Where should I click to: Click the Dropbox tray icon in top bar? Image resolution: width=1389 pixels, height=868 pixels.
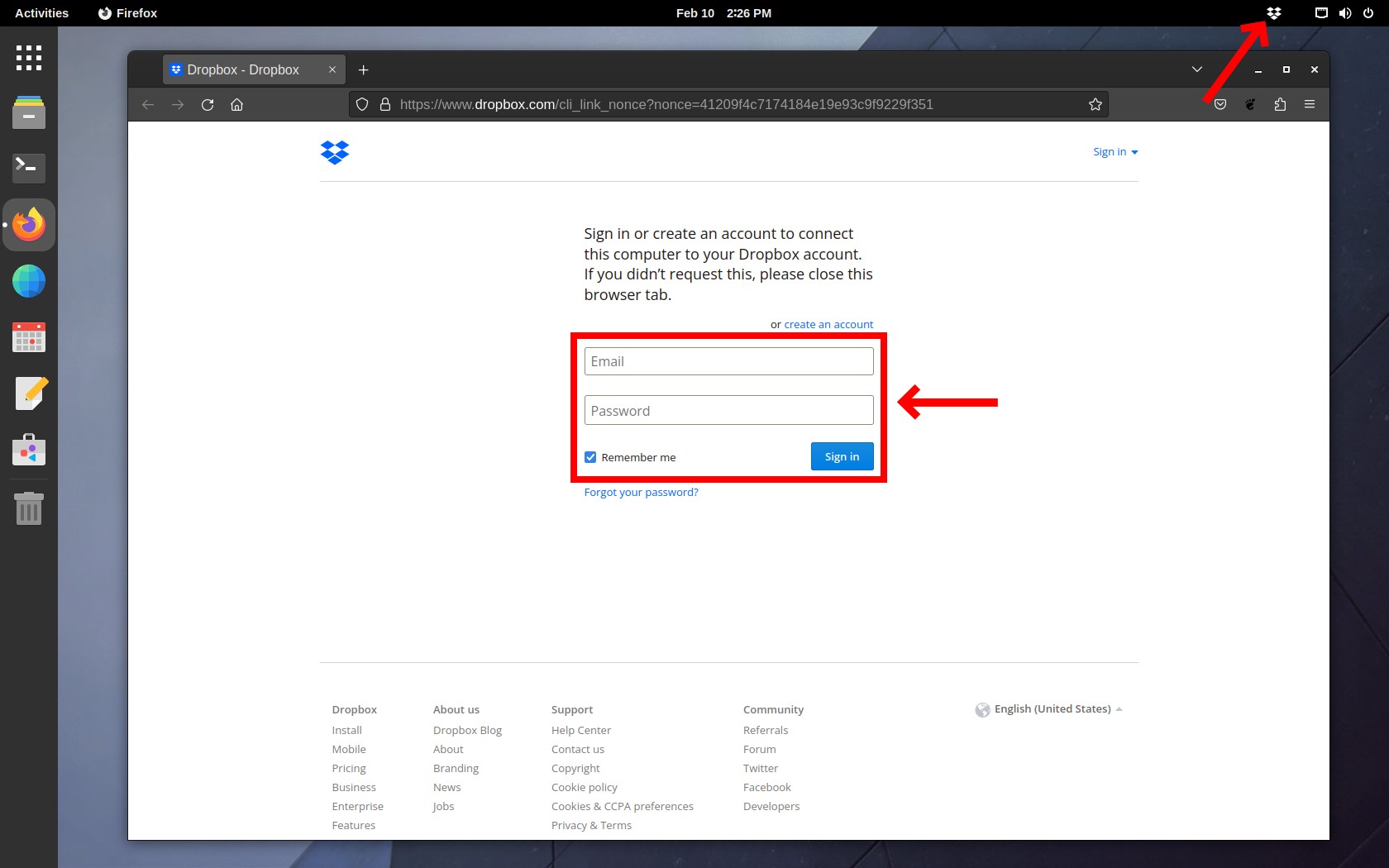tap(1274, 13)
